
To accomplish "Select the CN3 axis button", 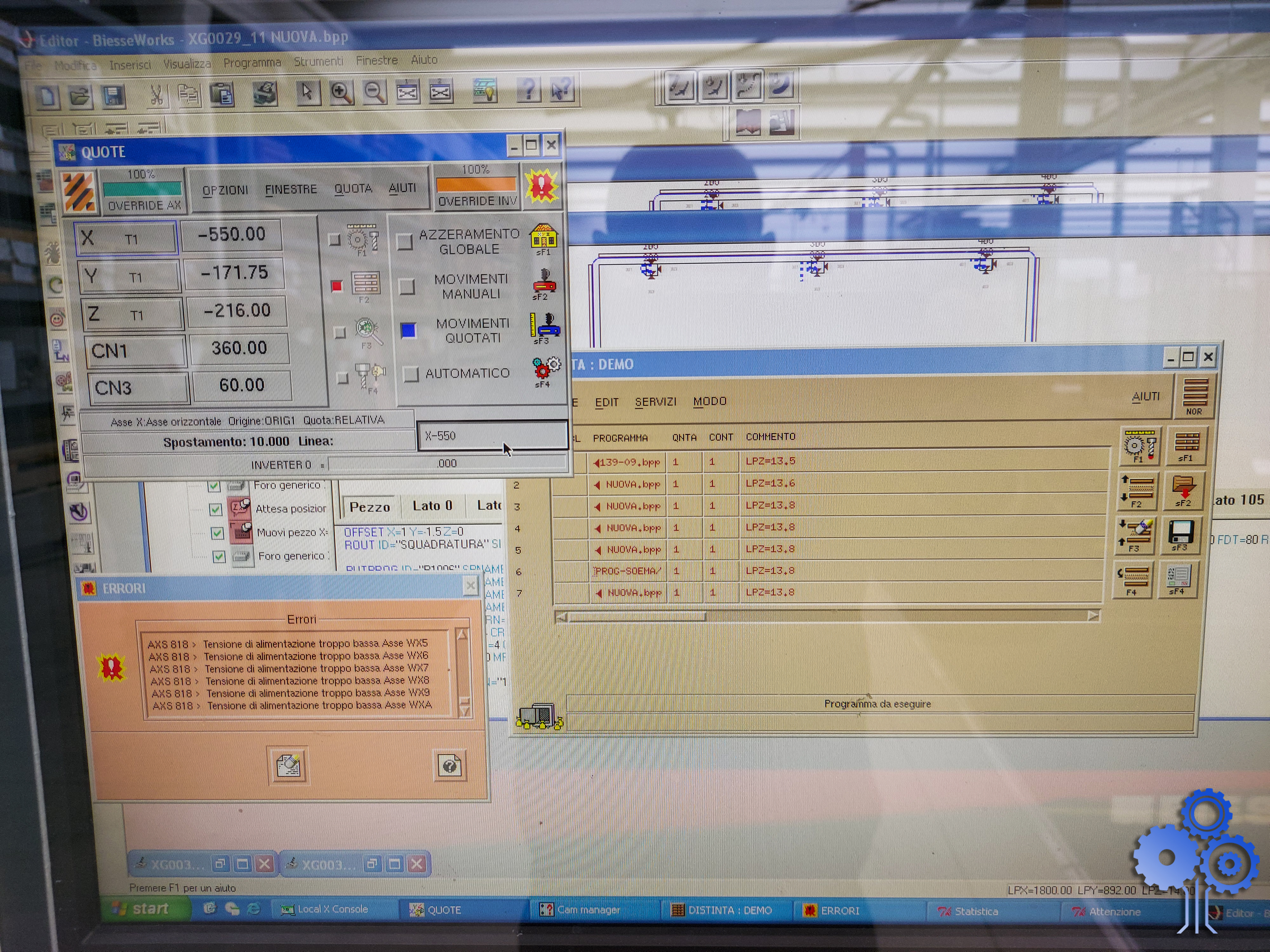I will click(x=139, y=388).
